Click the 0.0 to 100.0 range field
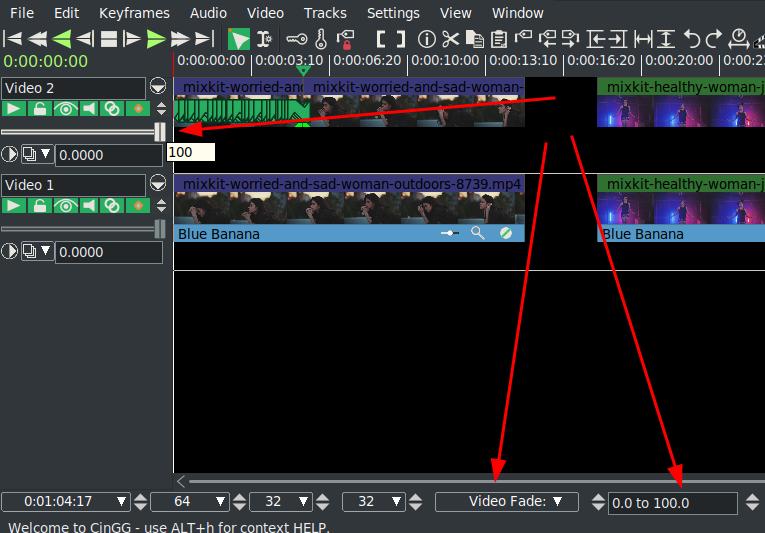 (x=672, y=503)
